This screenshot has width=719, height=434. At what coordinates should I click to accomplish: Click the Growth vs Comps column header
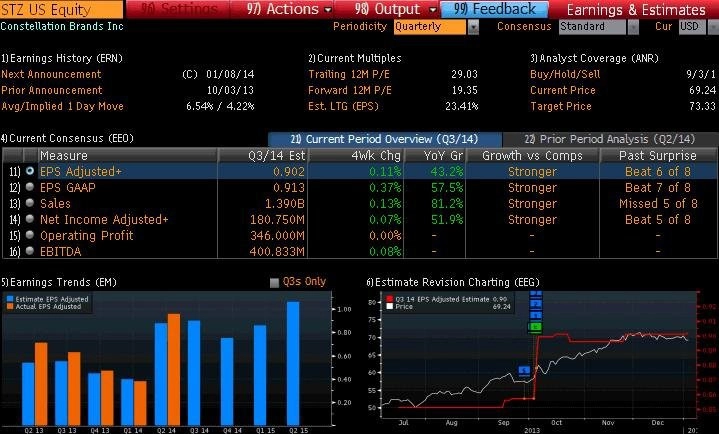(532, 156)
